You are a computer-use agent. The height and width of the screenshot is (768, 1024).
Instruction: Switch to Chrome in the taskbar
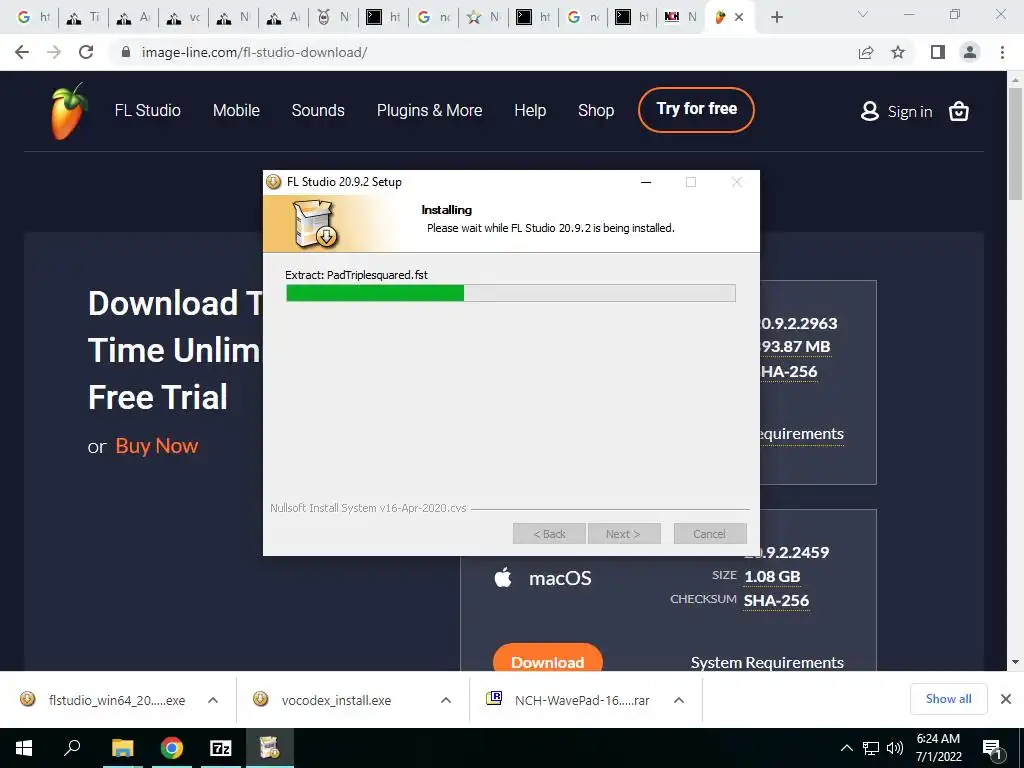[172, 748]
